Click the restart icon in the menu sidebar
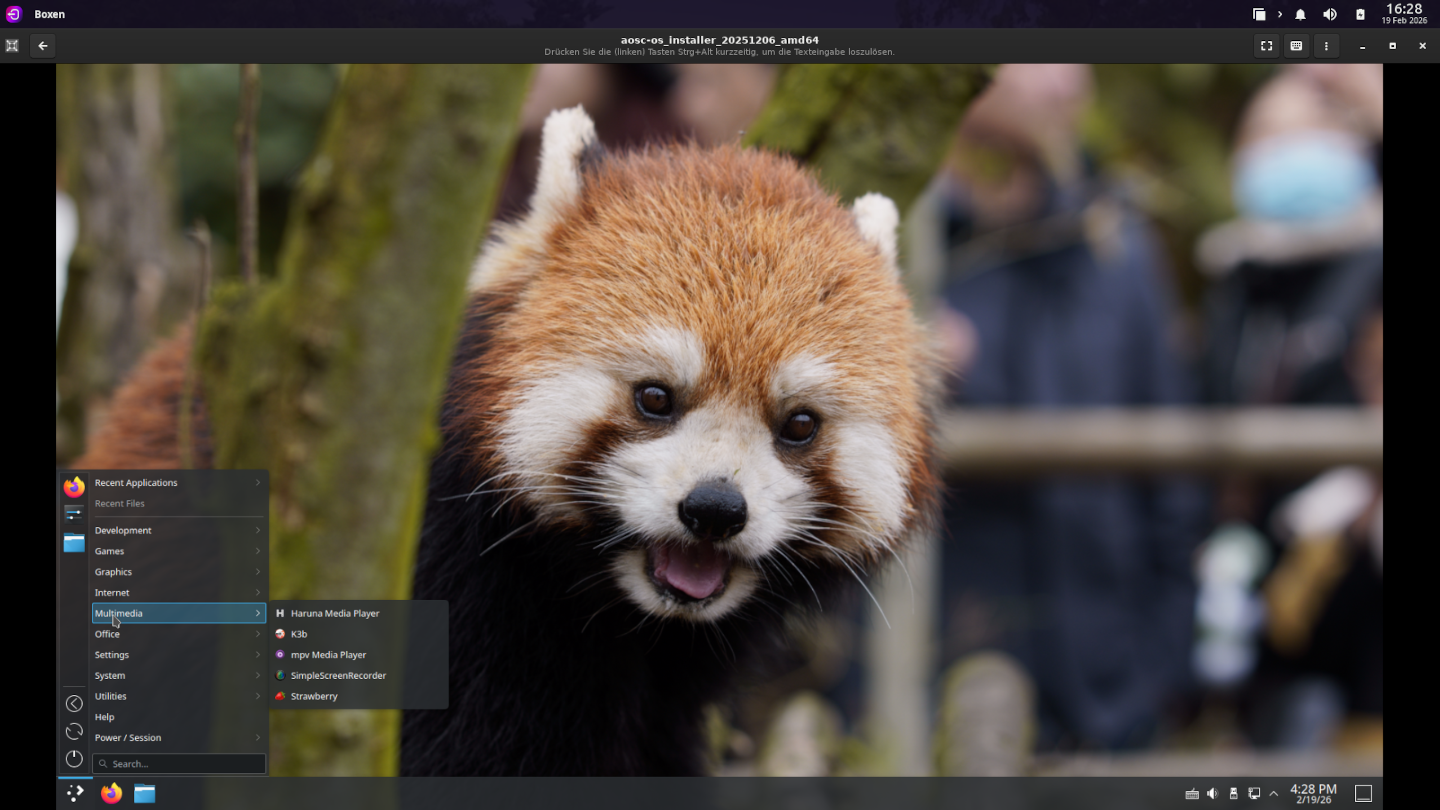Screen dimensions: 1440x810 74,731
